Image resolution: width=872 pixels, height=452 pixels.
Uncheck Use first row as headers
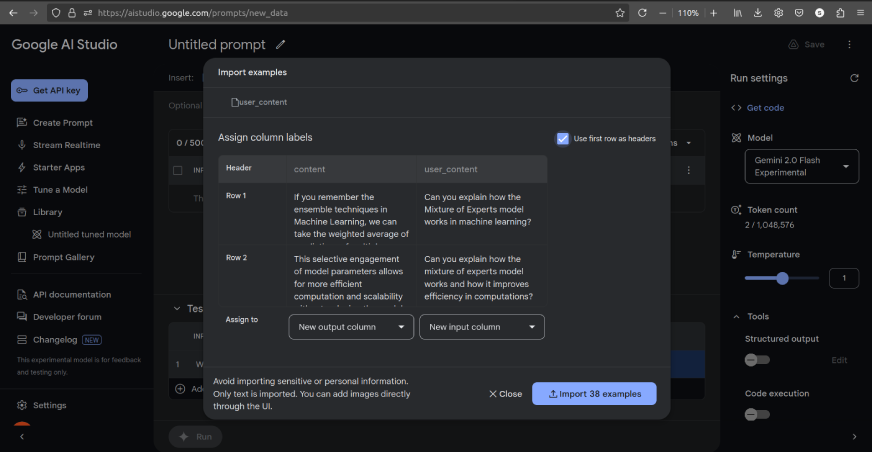(563, 138)
